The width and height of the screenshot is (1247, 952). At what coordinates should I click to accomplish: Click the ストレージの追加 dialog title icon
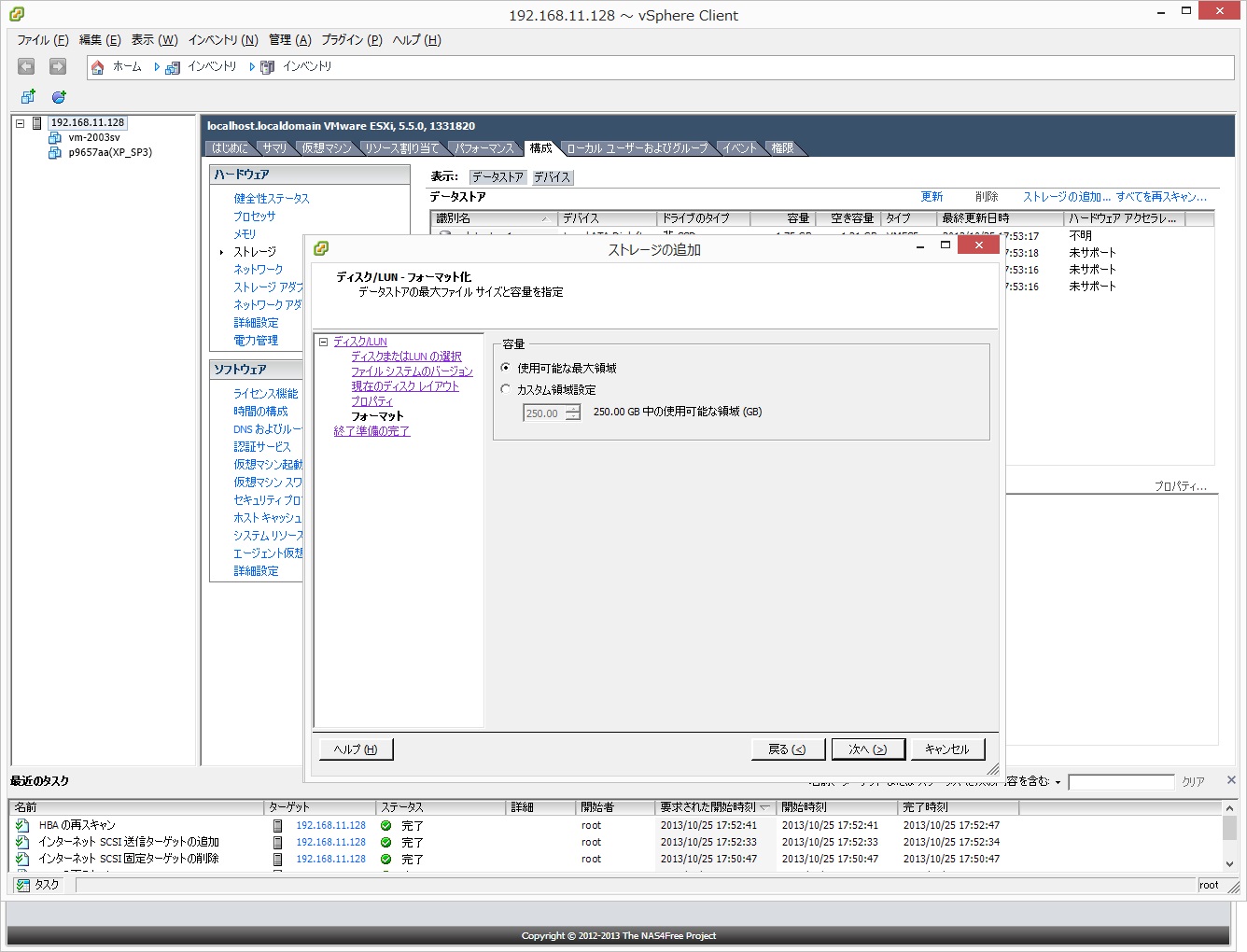[321, 248]
